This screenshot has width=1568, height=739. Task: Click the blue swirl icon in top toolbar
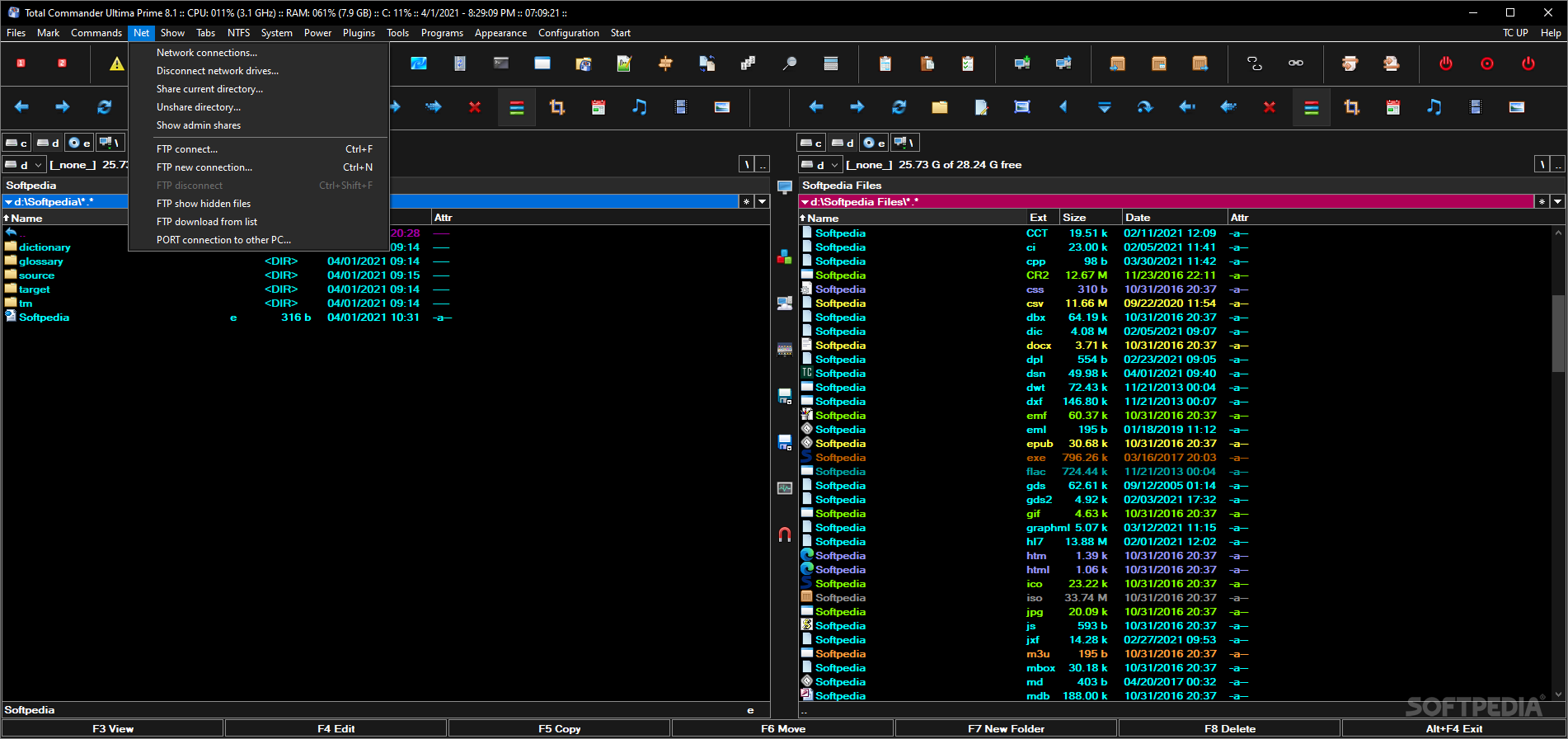coord(419,64)
